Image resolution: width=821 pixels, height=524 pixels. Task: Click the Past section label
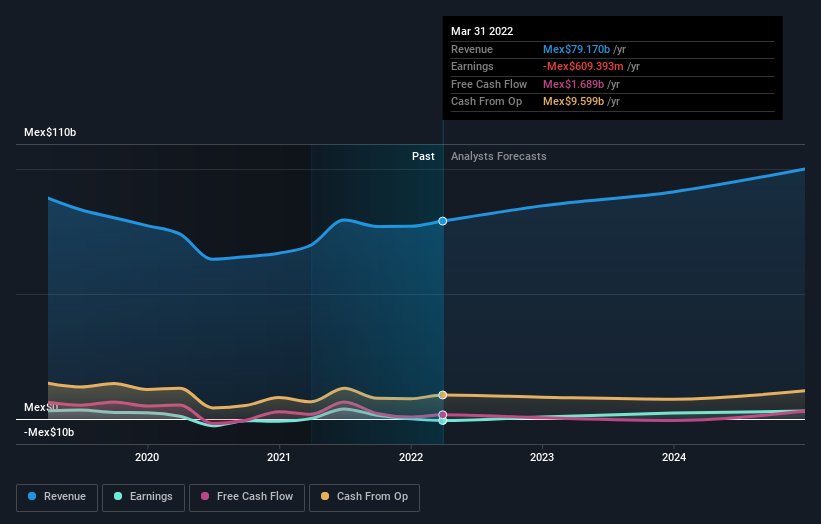pyautogui.click(x=423, y=156)
